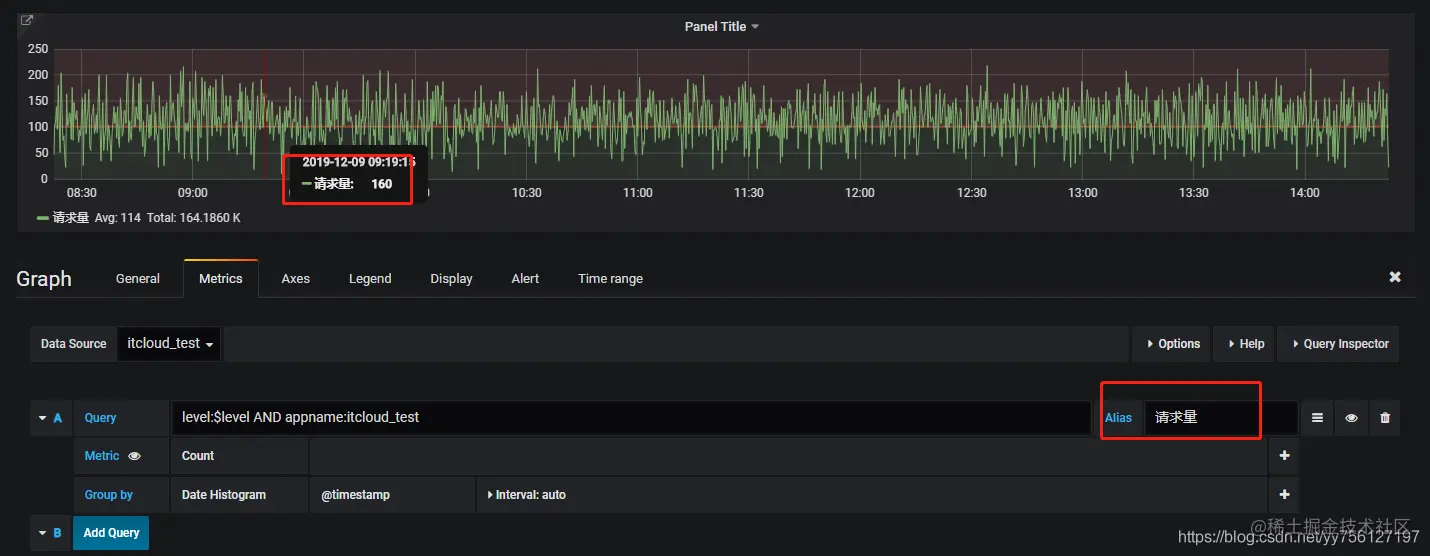Add a Group by with the plus button

click(1284, 494)
